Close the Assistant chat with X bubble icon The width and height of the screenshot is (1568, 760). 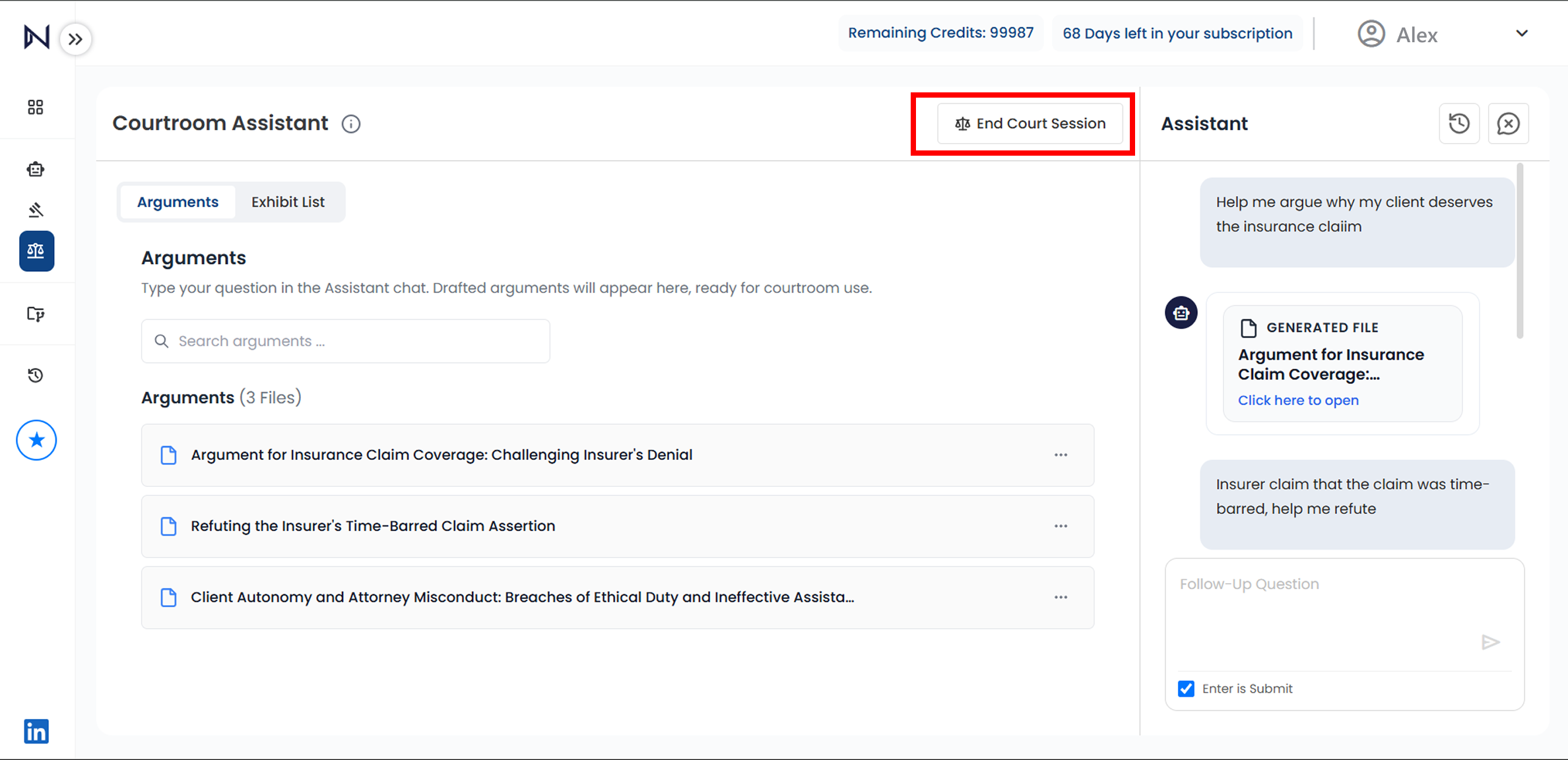coord(1508,123)
